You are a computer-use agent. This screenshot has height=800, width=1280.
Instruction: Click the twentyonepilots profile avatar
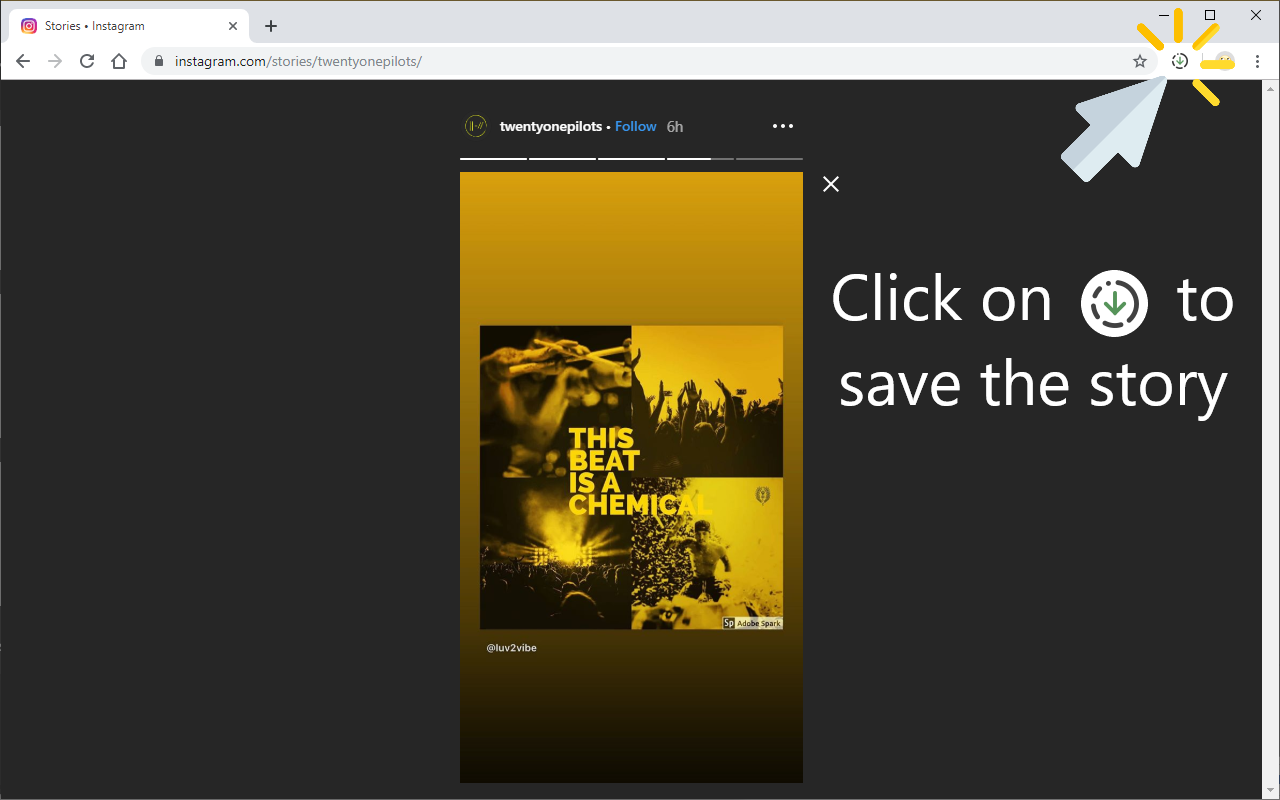[475, 126]
